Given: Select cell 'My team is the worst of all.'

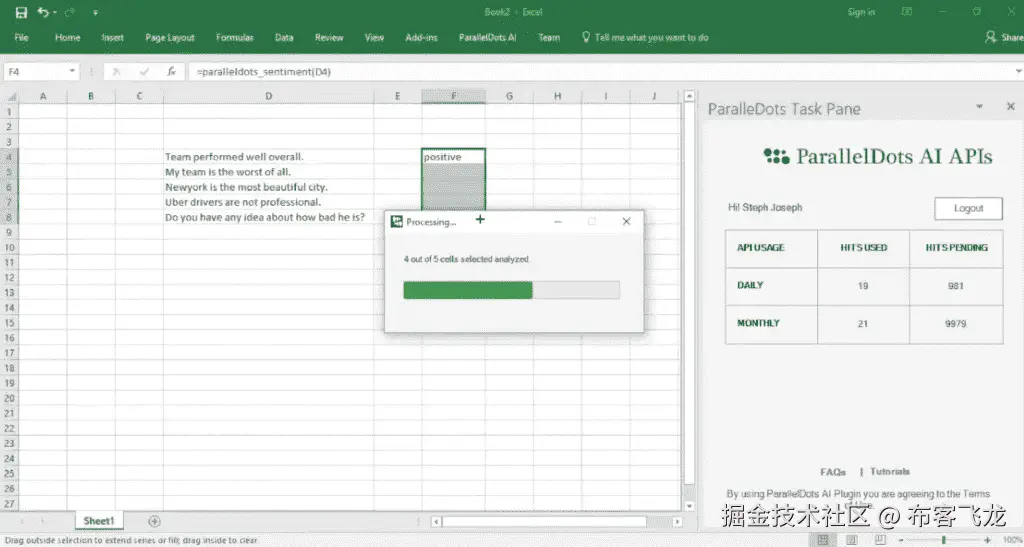Looking at the screenshot, I should click(268, 172).
